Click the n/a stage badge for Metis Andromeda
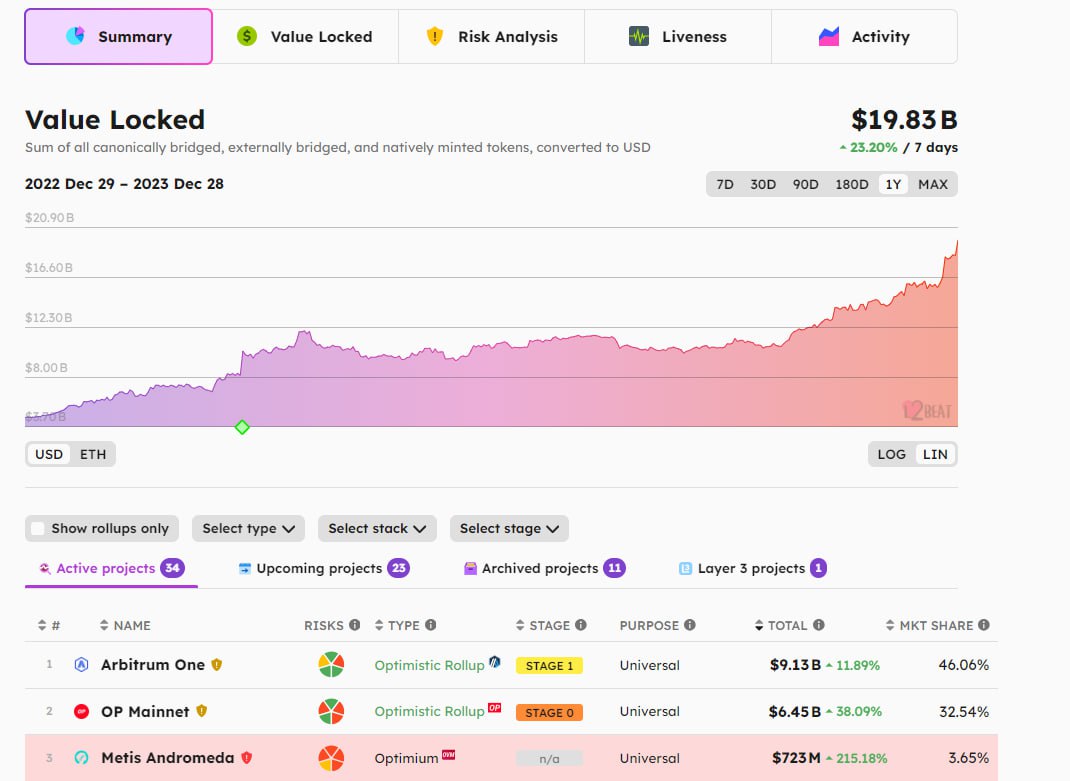The image size is (1070, 781). tap(549, 758)
